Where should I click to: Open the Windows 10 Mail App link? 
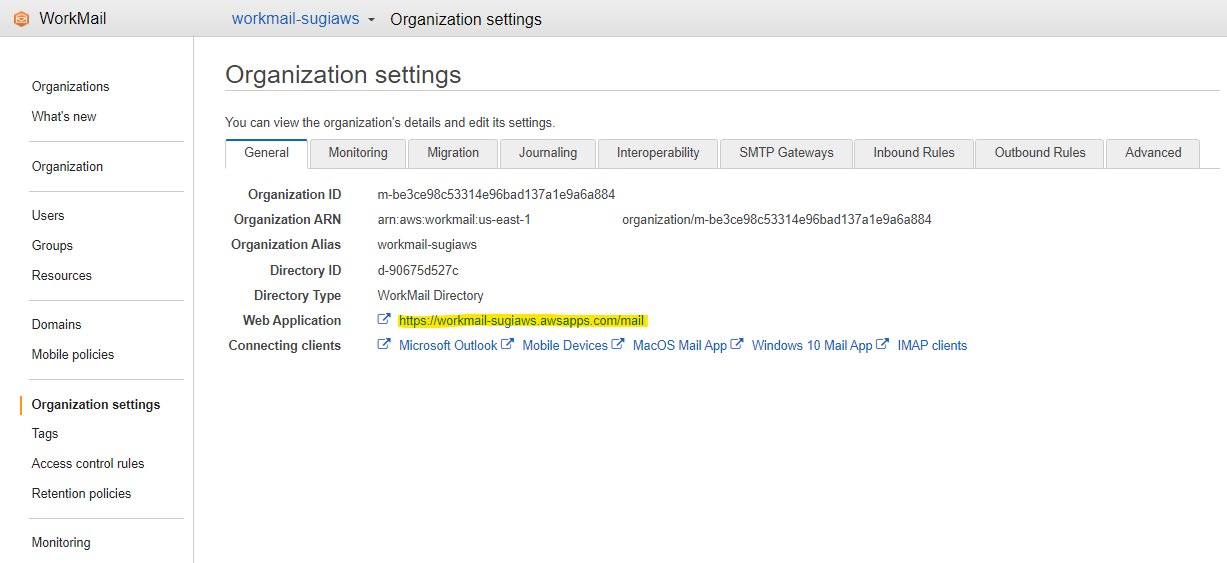pyautogui.click(x=812, y=345)
